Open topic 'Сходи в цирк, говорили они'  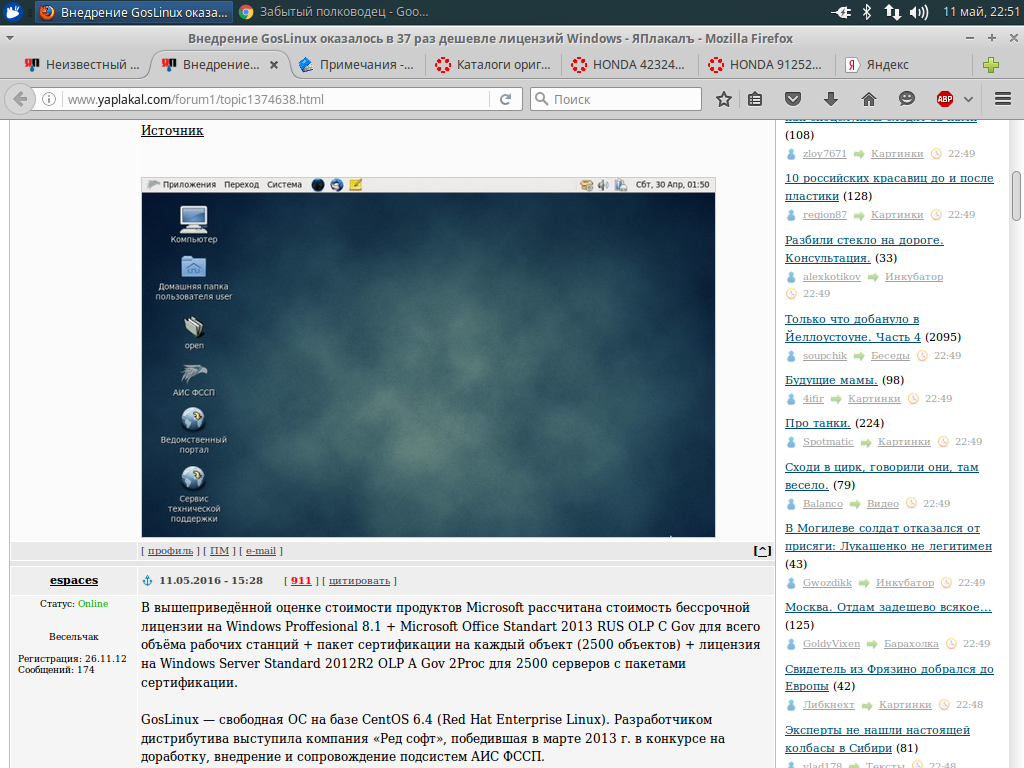coord(882,476)
